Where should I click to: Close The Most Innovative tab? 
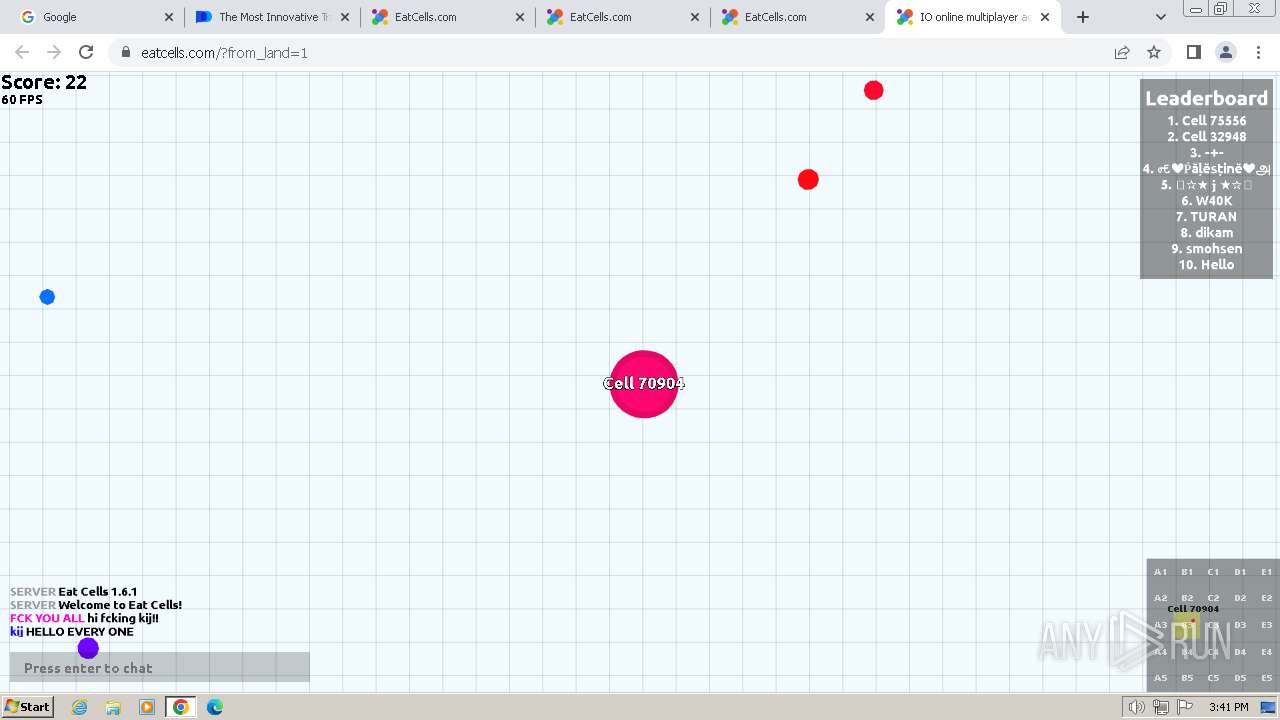tap(345, 17)
